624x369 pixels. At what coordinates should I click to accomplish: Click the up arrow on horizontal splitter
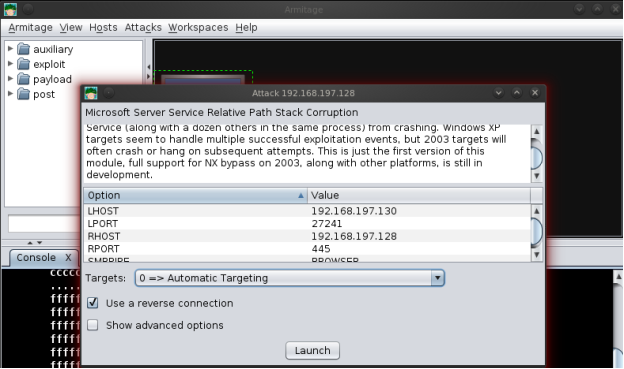tap(30, 242)
